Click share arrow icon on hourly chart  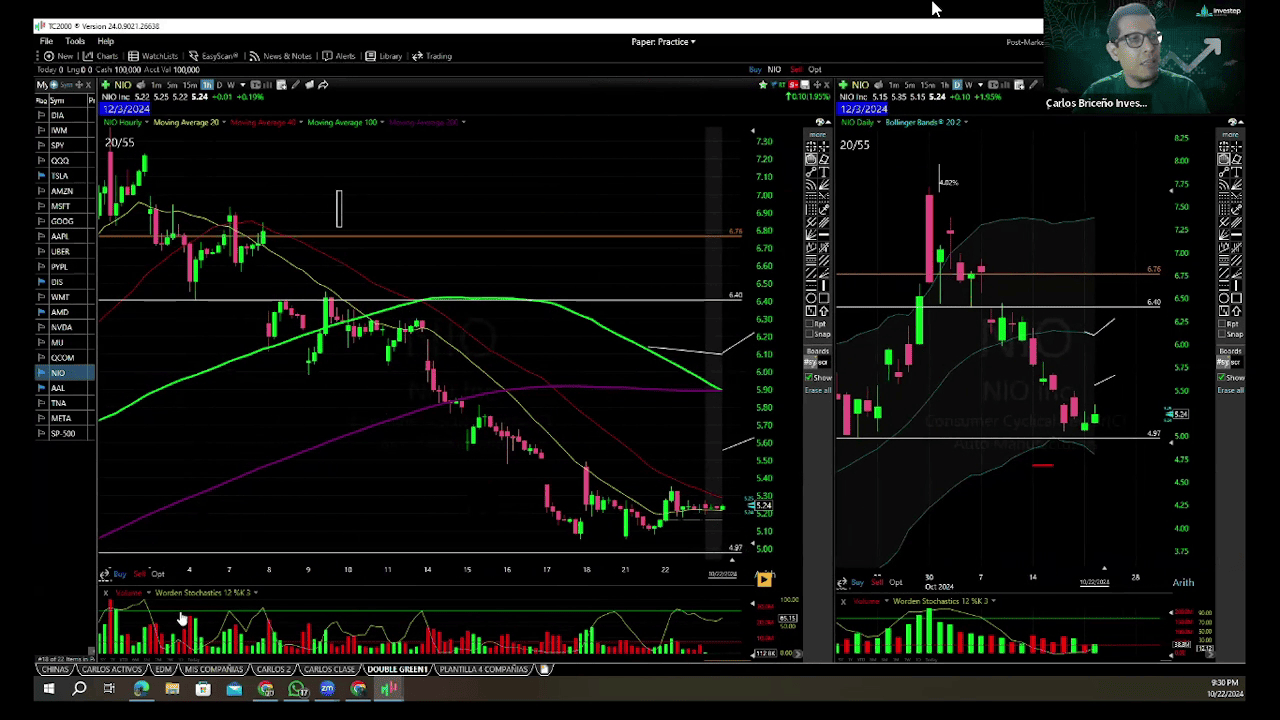coord(323,85)
